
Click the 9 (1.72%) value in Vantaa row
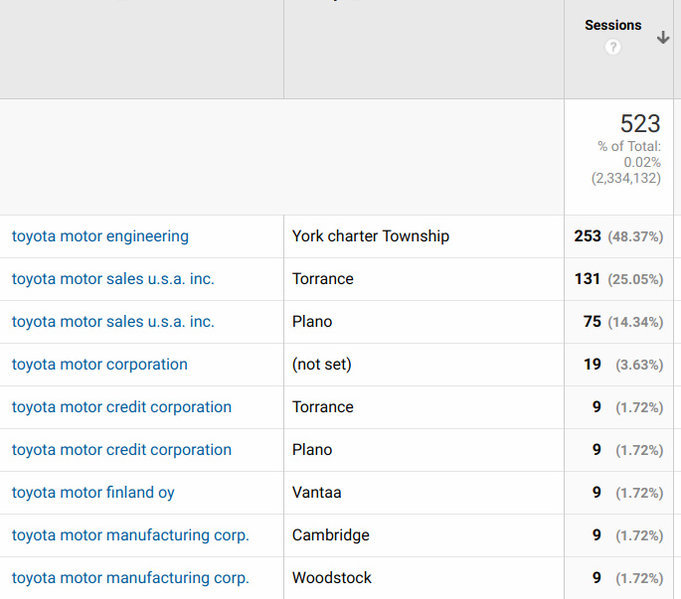pyautogui.click(x=628, y=493)
